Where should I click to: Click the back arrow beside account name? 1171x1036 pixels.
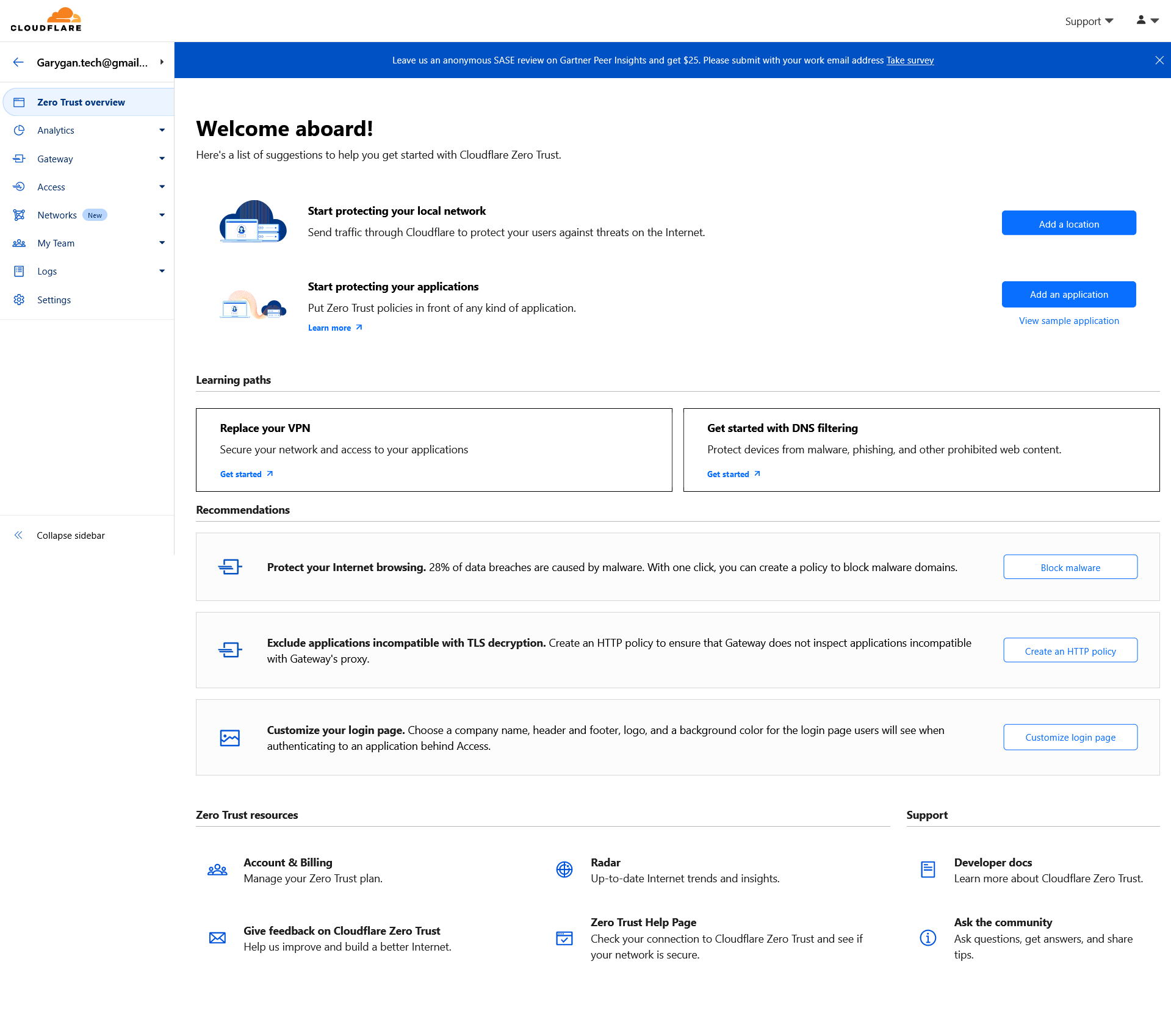[x=18, y=62]
